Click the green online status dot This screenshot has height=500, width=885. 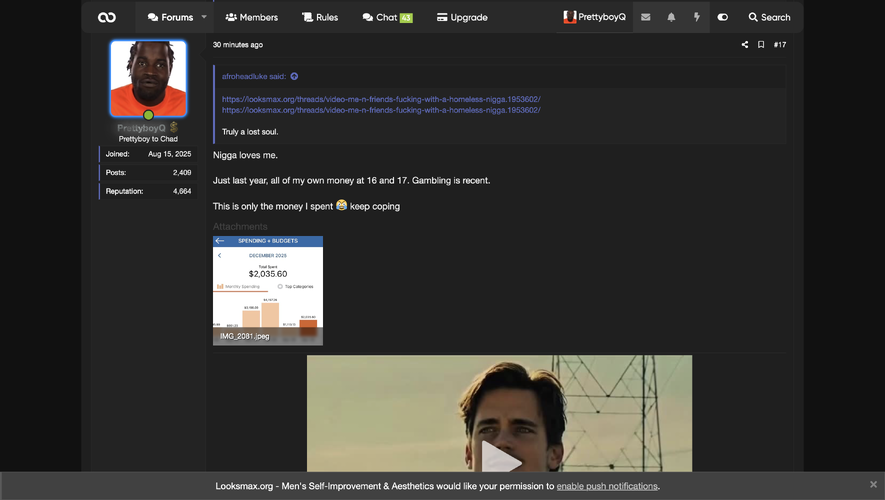click(x=148, y=115)
